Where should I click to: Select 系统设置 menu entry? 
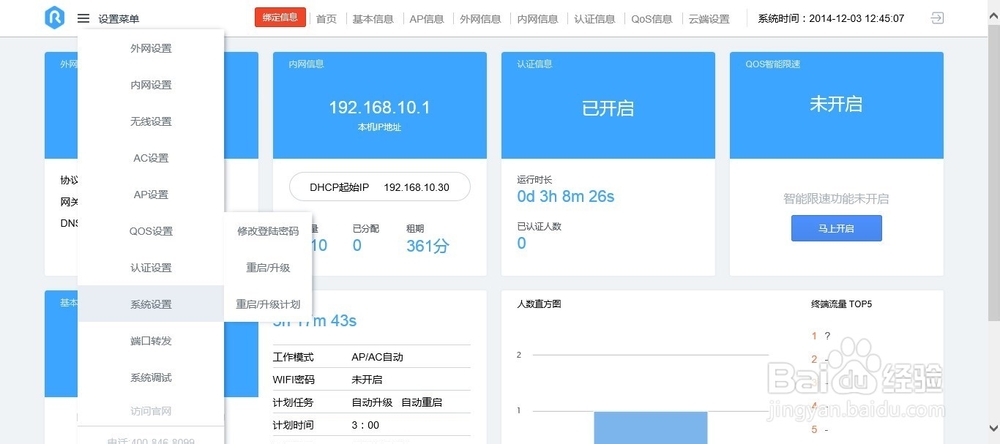(x=151, y=304)
